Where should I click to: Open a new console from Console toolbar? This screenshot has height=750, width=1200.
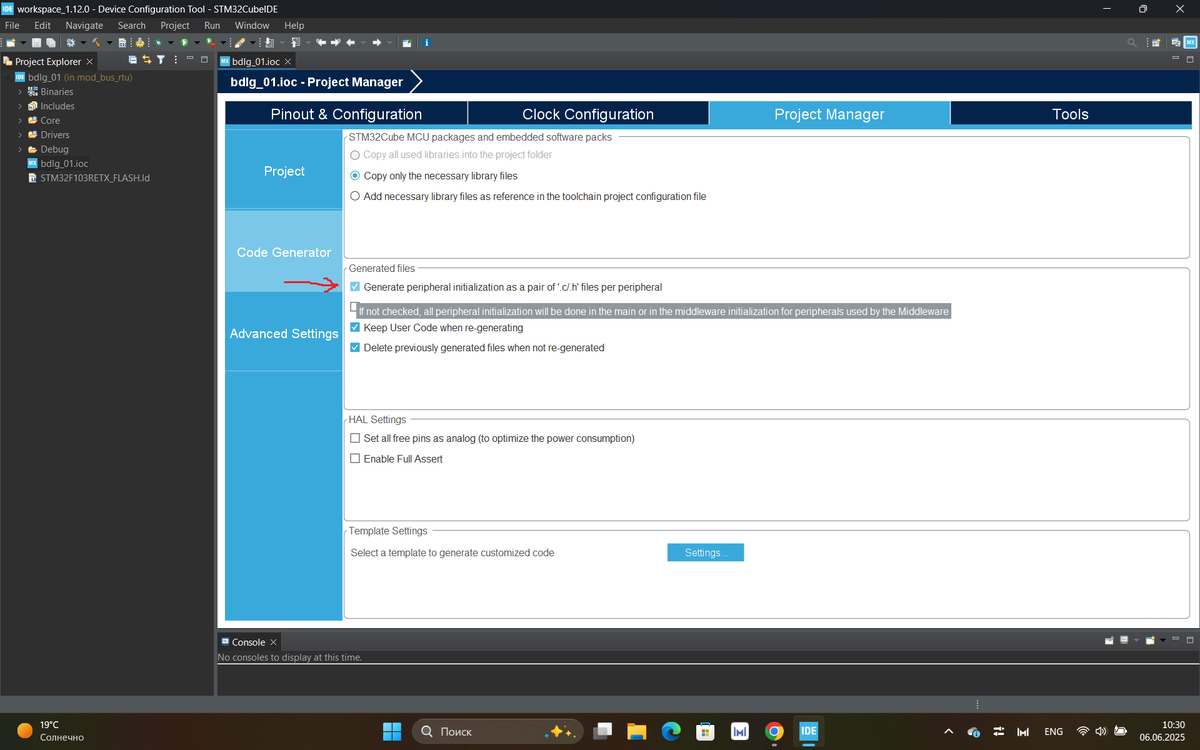[x=1150, y=641]
